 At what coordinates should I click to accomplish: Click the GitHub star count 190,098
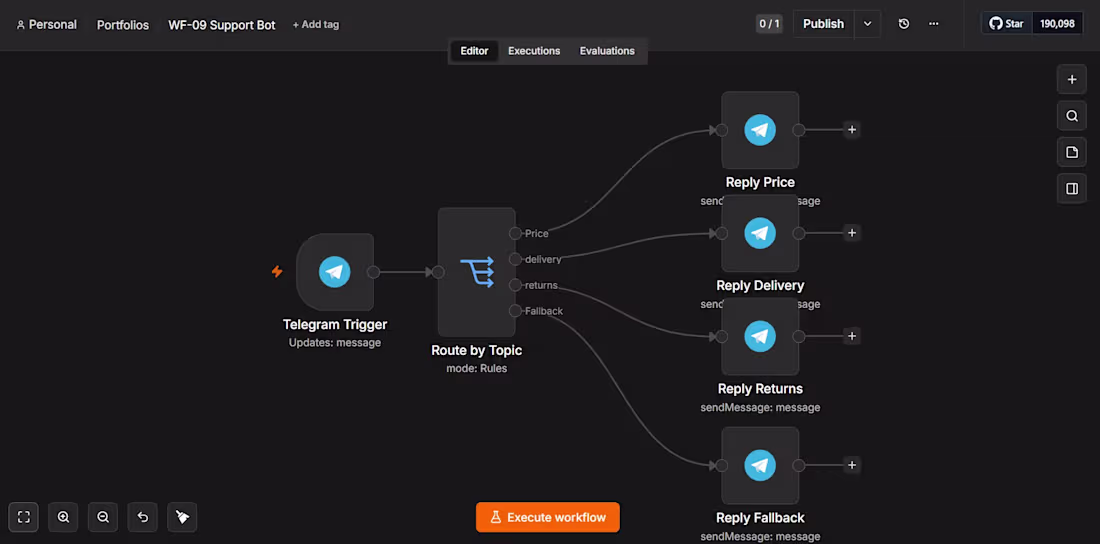tap(1057, 24)
